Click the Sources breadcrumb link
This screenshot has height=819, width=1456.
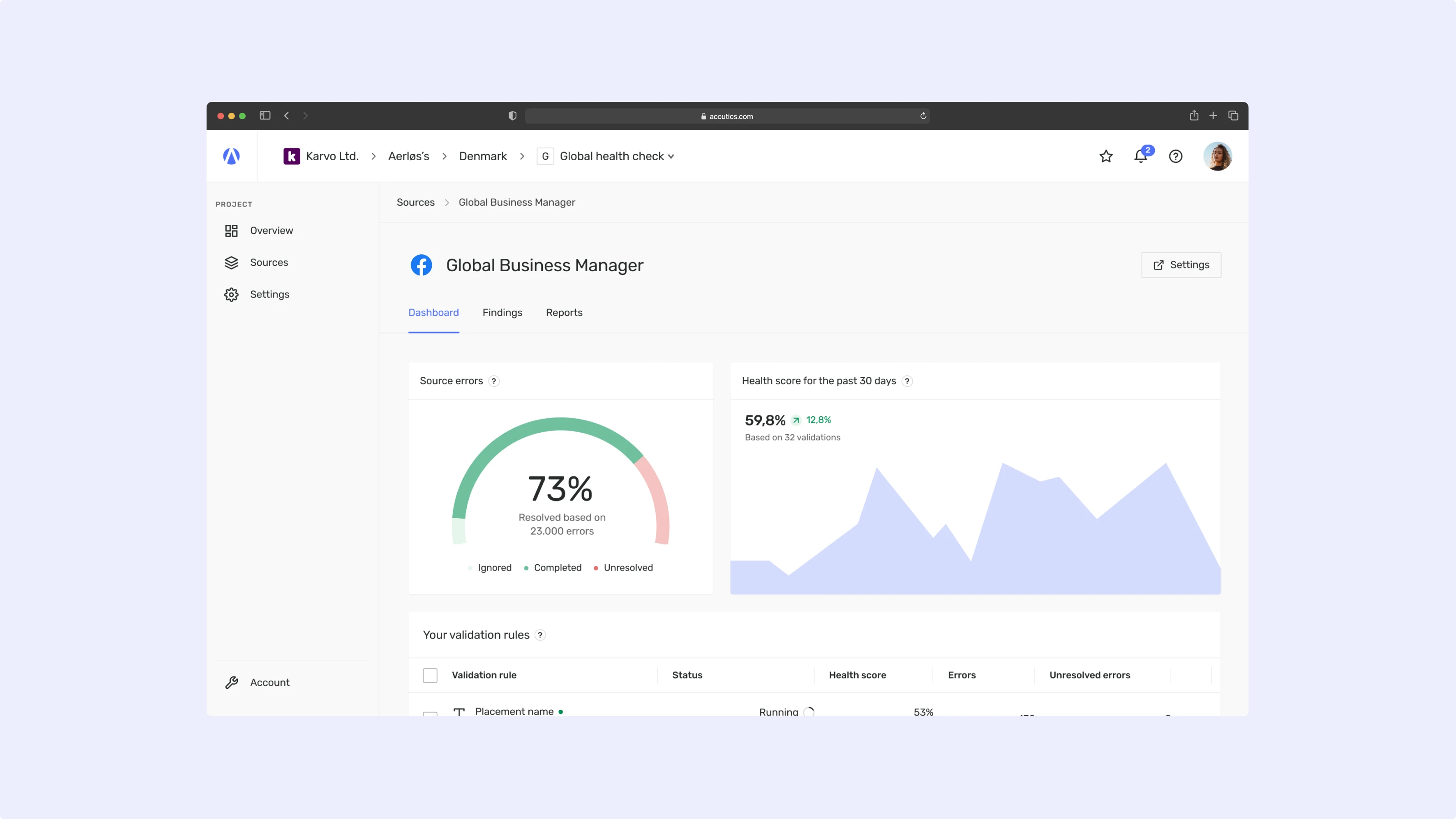(415, 202)
